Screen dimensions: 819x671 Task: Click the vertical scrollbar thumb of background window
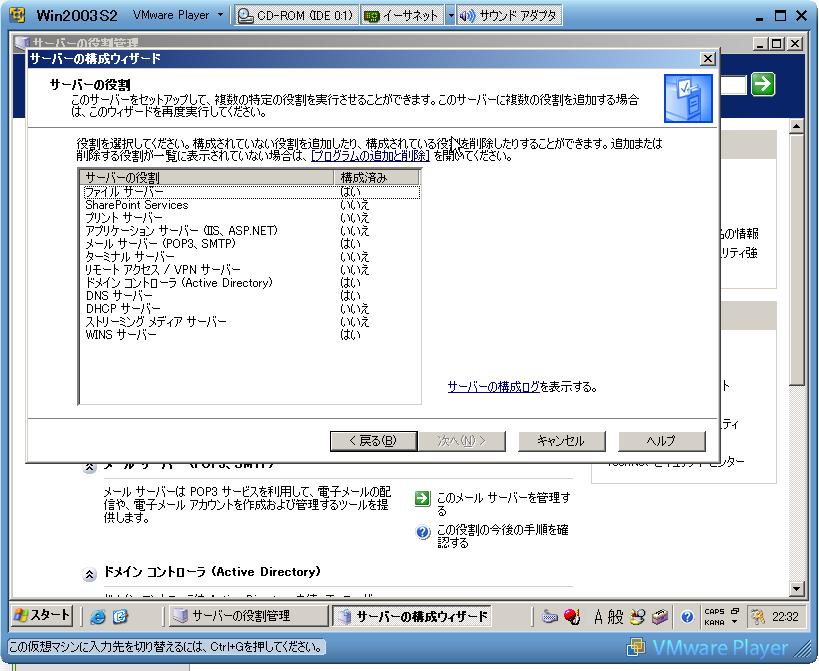(x=796, y=260)
